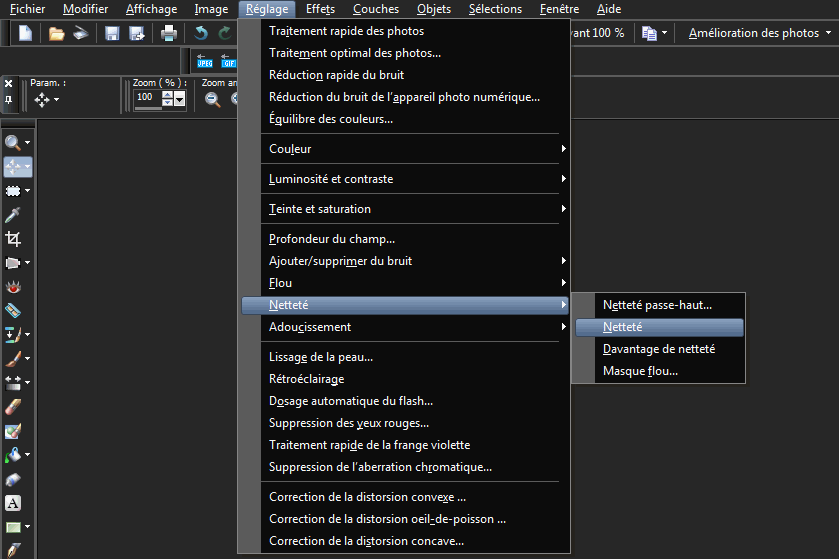Click the Print icon in toolbar
This screenshot has height=559, width=839.
pyautogui.click(x=169, y=33)
